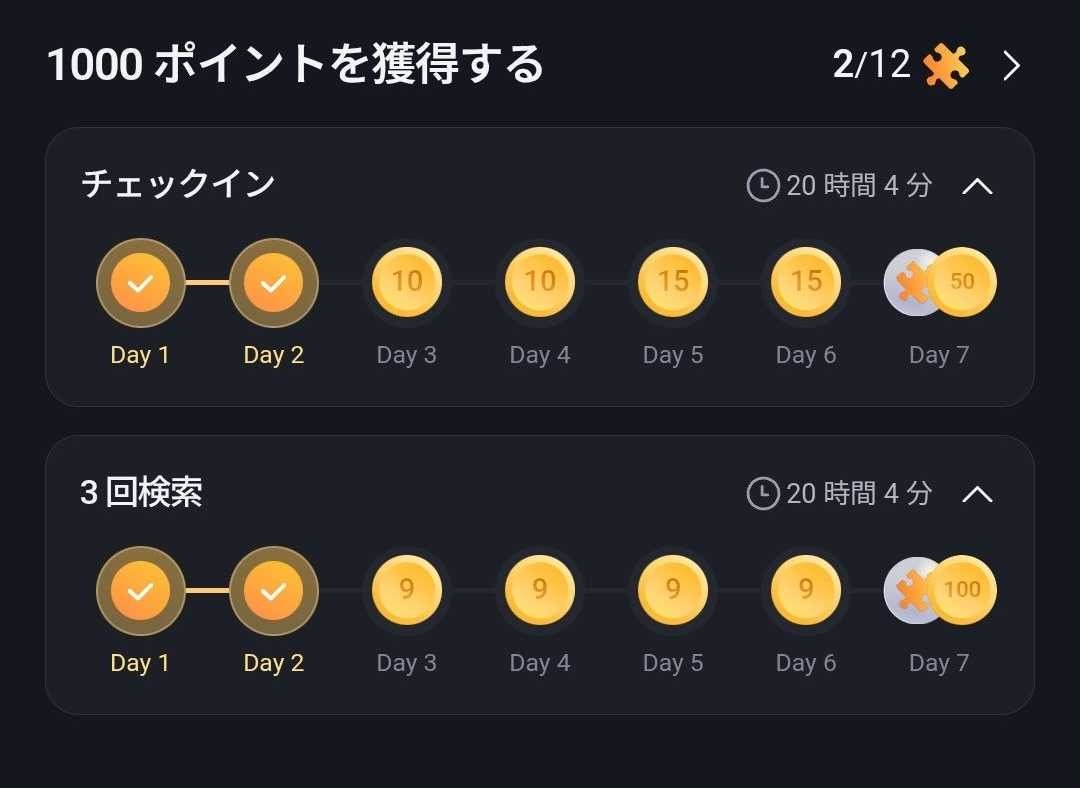Collapse the チェックイン section
This screenshot has width=1080, height=788.
tap(978, 186)
